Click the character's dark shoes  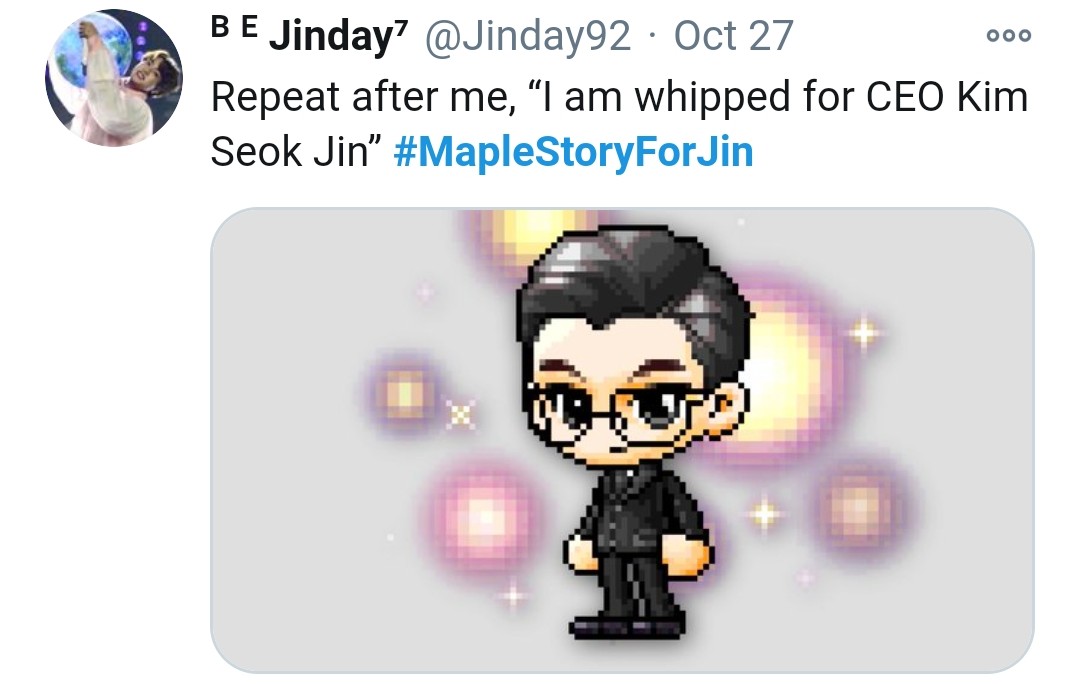coord(627,627)
